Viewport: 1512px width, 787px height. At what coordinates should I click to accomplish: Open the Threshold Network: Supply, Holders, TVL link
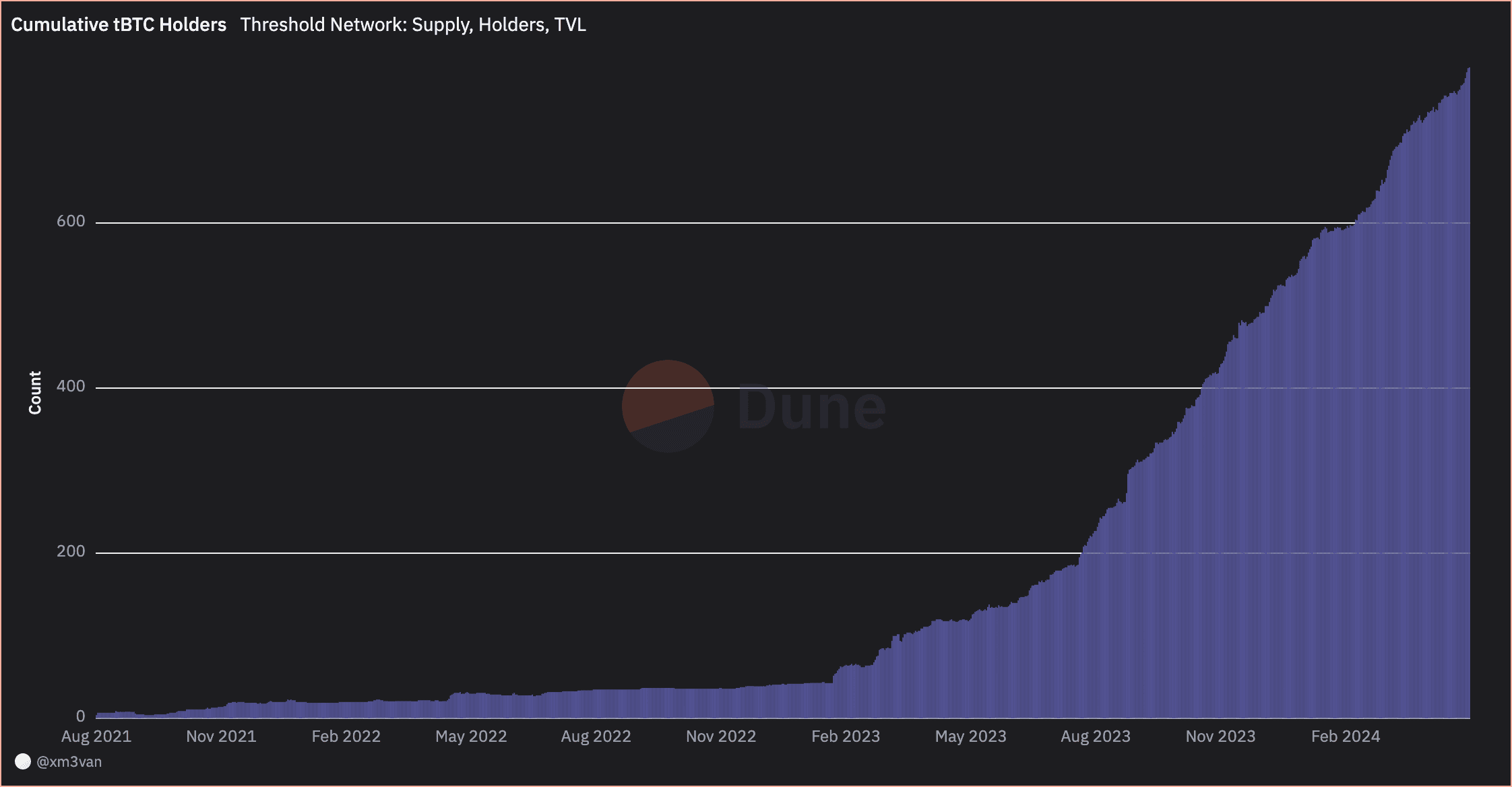pyautogui.click(x=412, y=25)
